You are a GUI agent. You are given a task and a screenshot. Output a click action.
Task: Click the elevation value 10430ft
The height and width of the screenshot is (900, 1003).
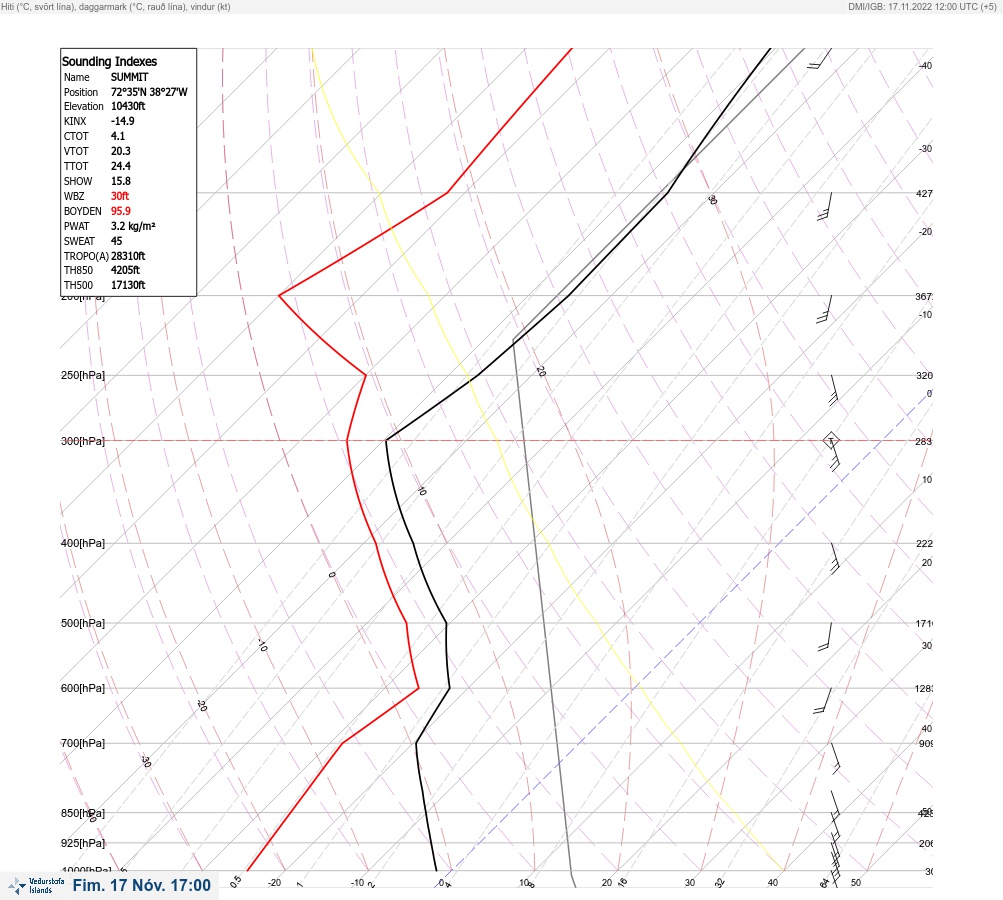pos(128,106)
